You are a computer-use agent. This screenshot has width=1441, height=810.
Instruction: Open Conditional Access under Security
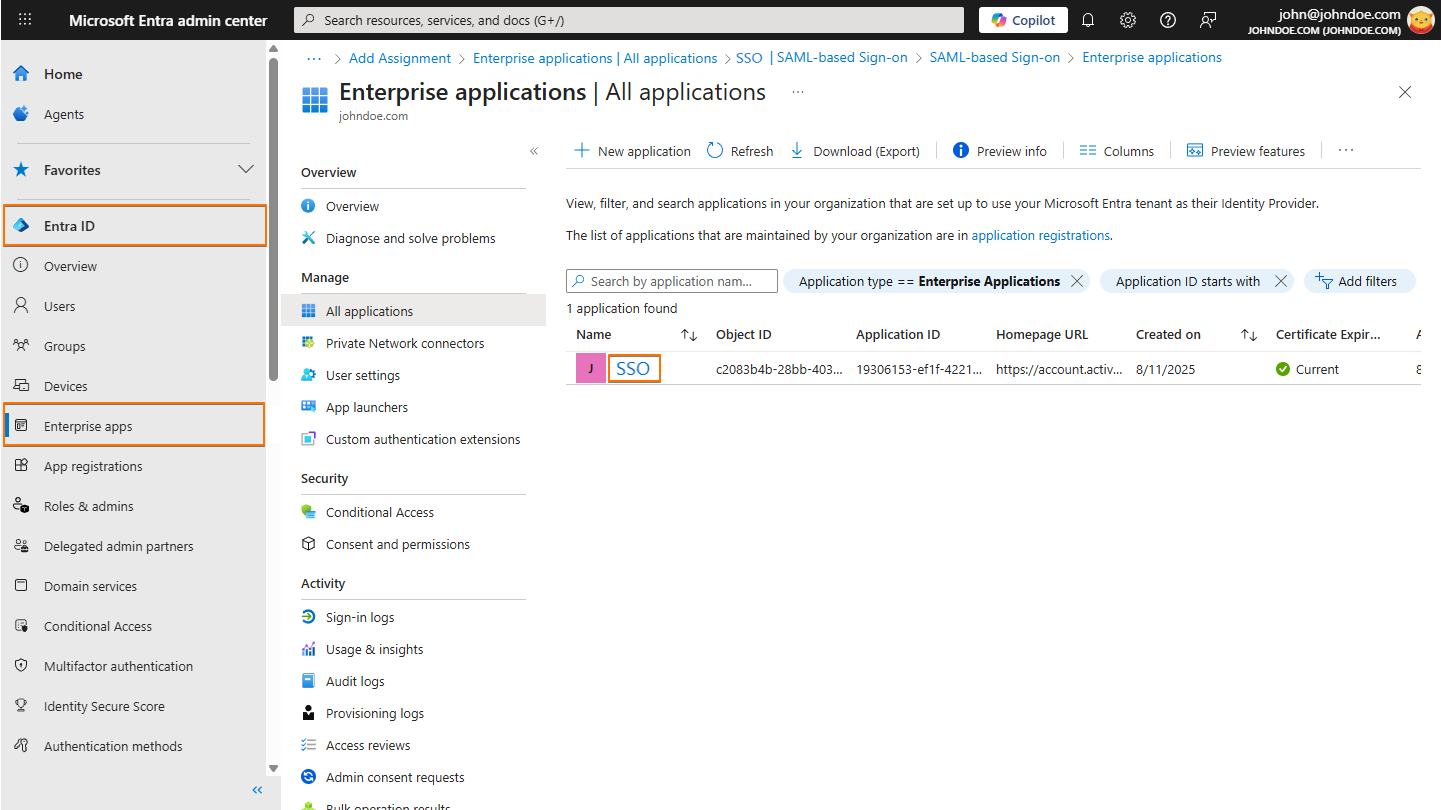coord(379,511)
